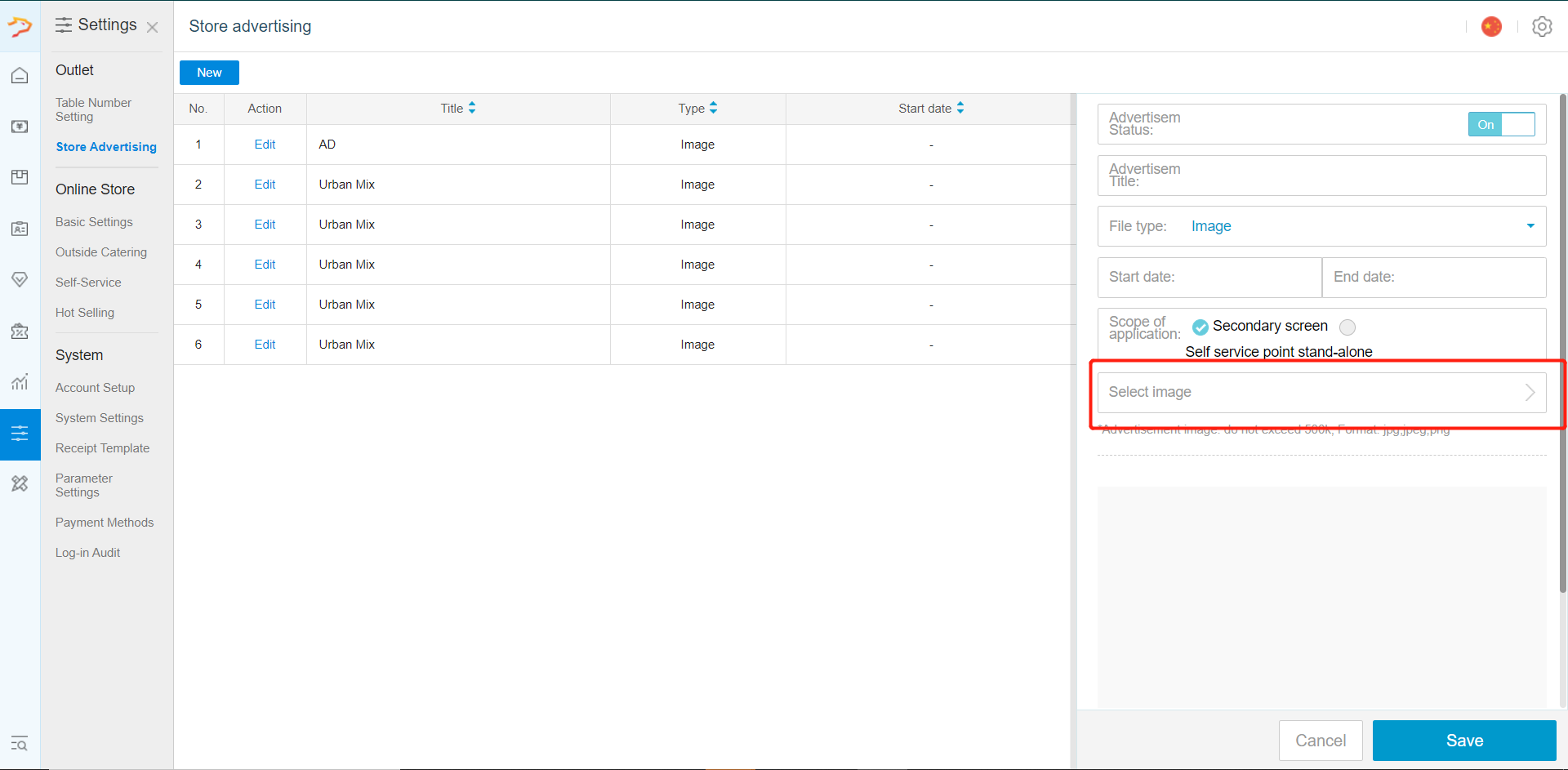Click Edit link in row 6
Image resolution: width=1568 pixels, height=770 pixels.
click(265, 345)
